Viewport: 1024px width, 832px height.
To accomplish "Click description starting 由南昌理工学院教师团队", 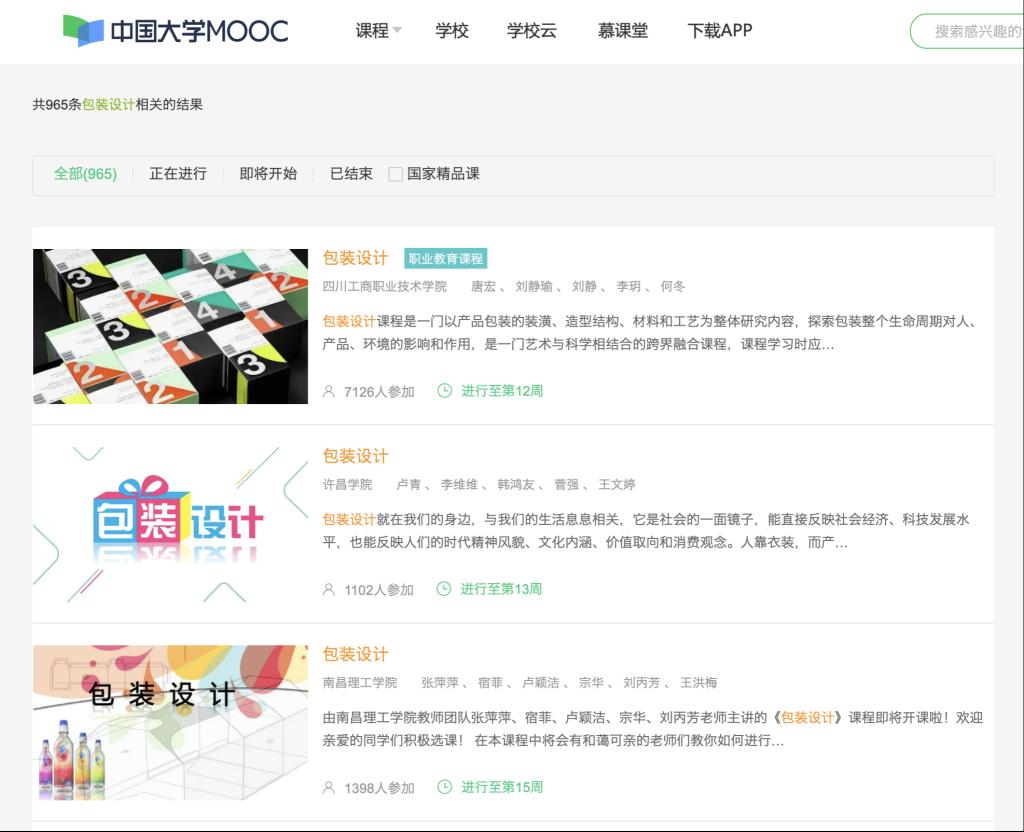I will tap(653, 729).
